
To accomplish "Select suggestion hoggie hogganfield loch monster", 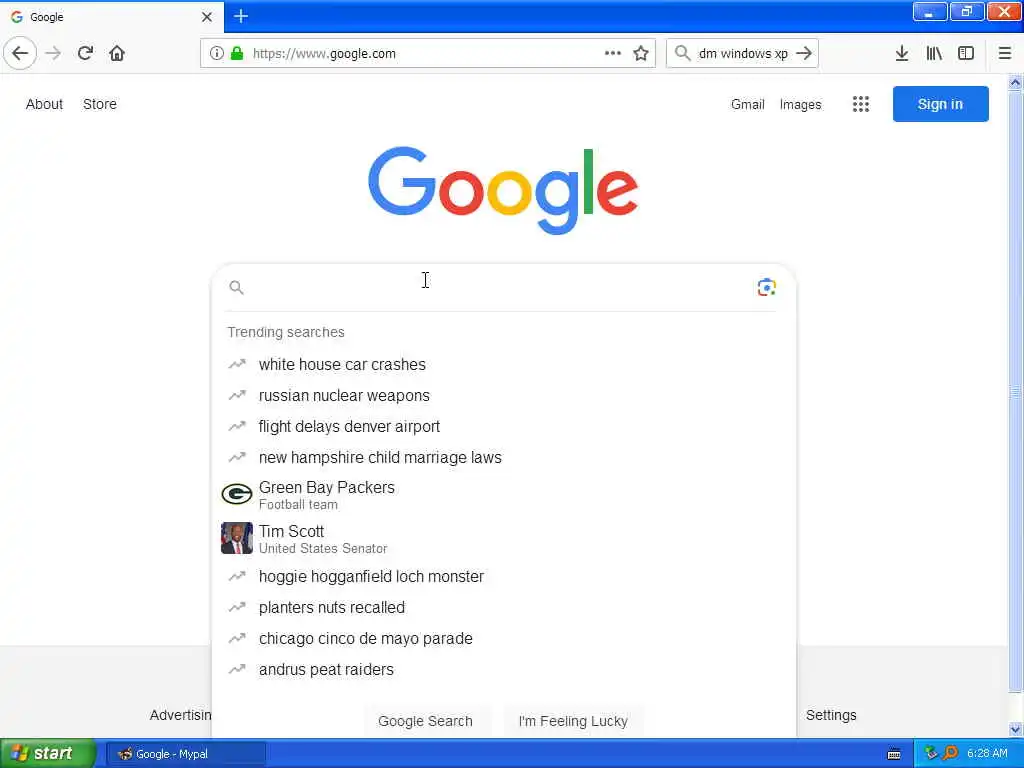I will (504, 577).
